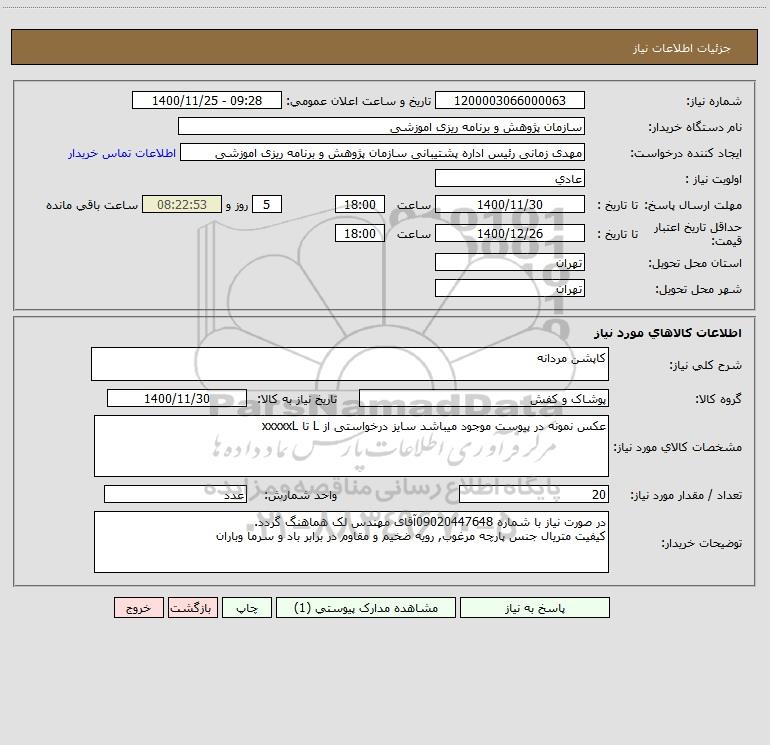
Task: Click the حداقل تاریخ اعتبار قیمت label
Action: (x=698, y=234)
